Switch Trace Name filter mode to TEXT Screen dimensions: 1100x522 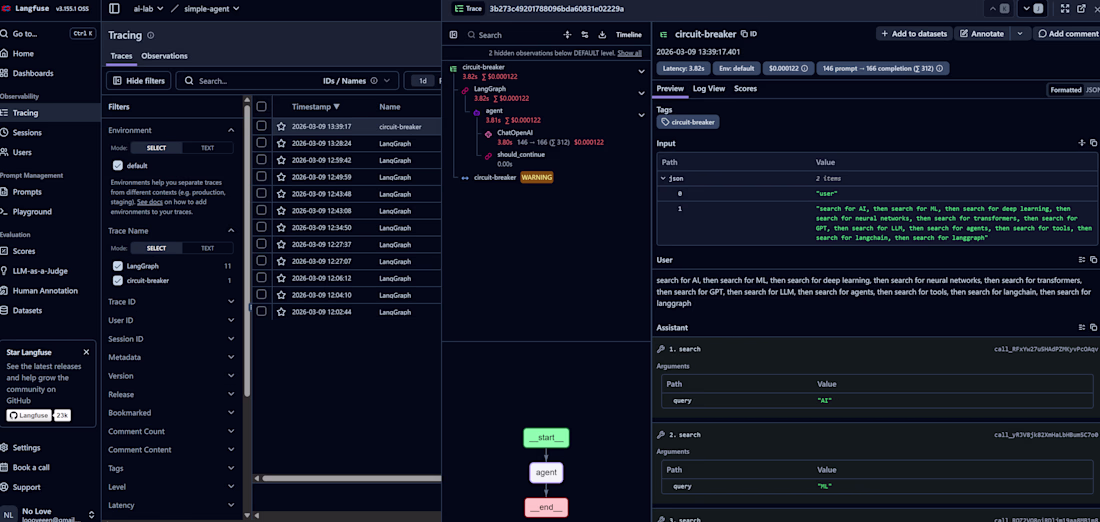[x=208, y=248]
